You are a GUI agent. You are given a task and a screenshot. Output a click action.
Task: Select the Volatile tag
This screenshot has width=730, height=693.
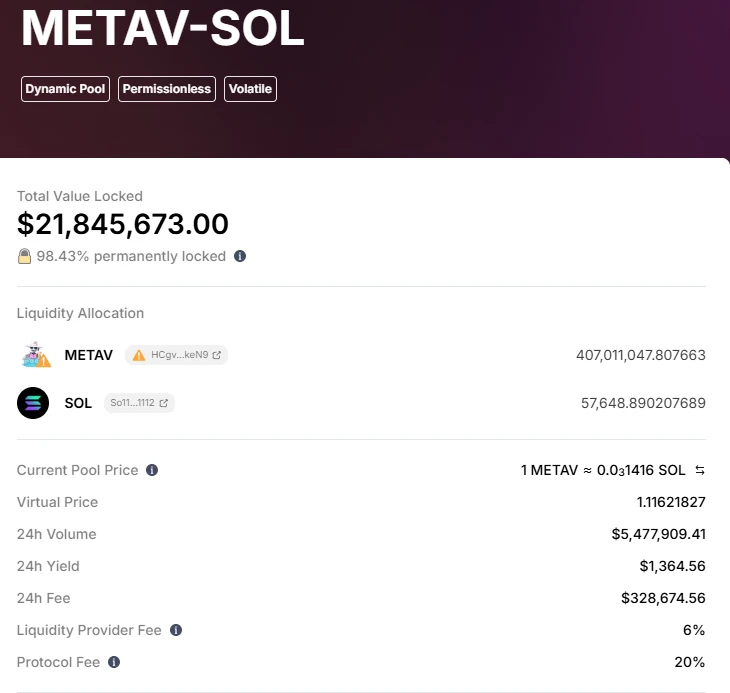[x=250, y=89]
